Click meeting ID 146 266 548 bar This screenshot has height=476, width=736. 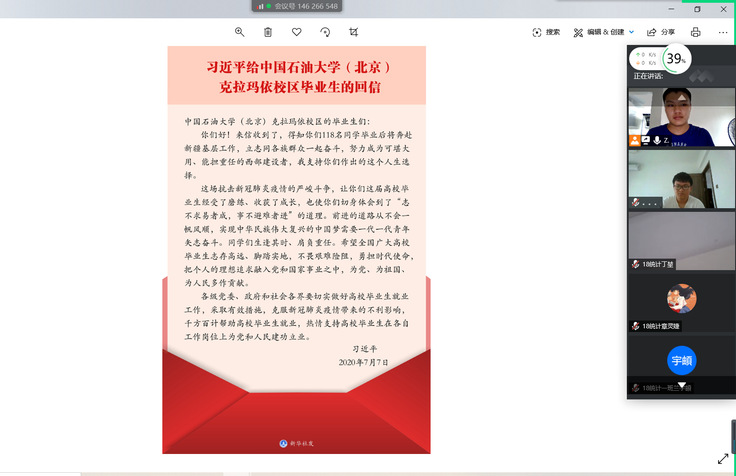tap(298, 6)
